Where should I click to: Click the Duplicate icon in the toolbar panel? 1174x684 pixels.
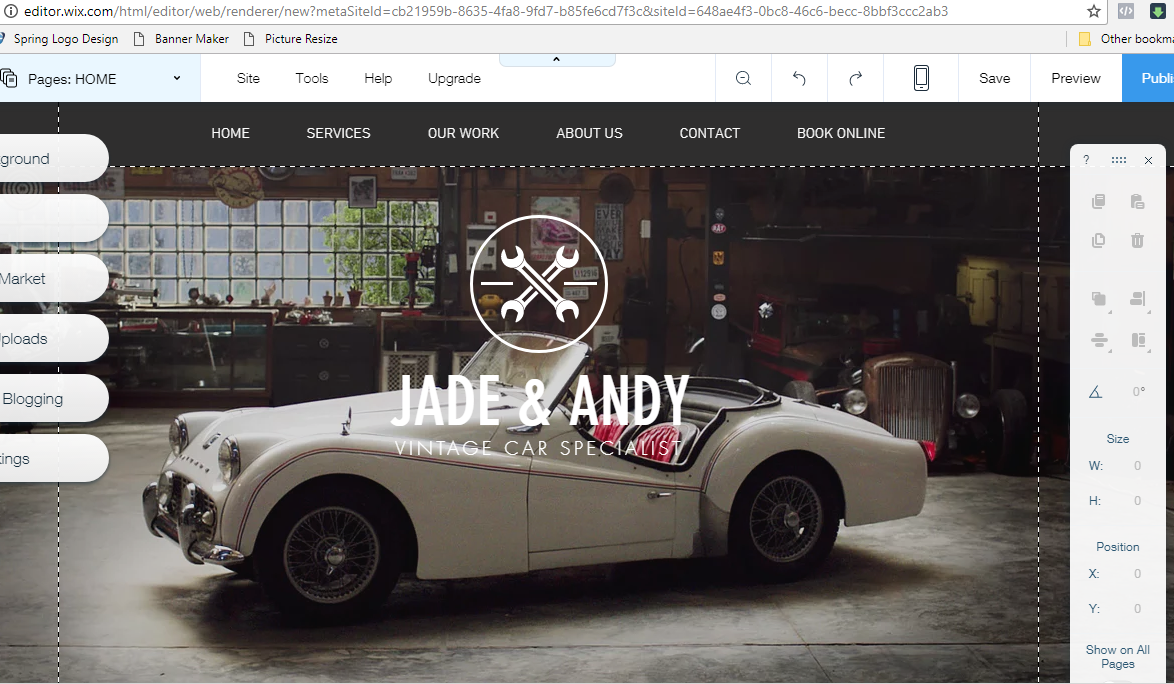1098,240
